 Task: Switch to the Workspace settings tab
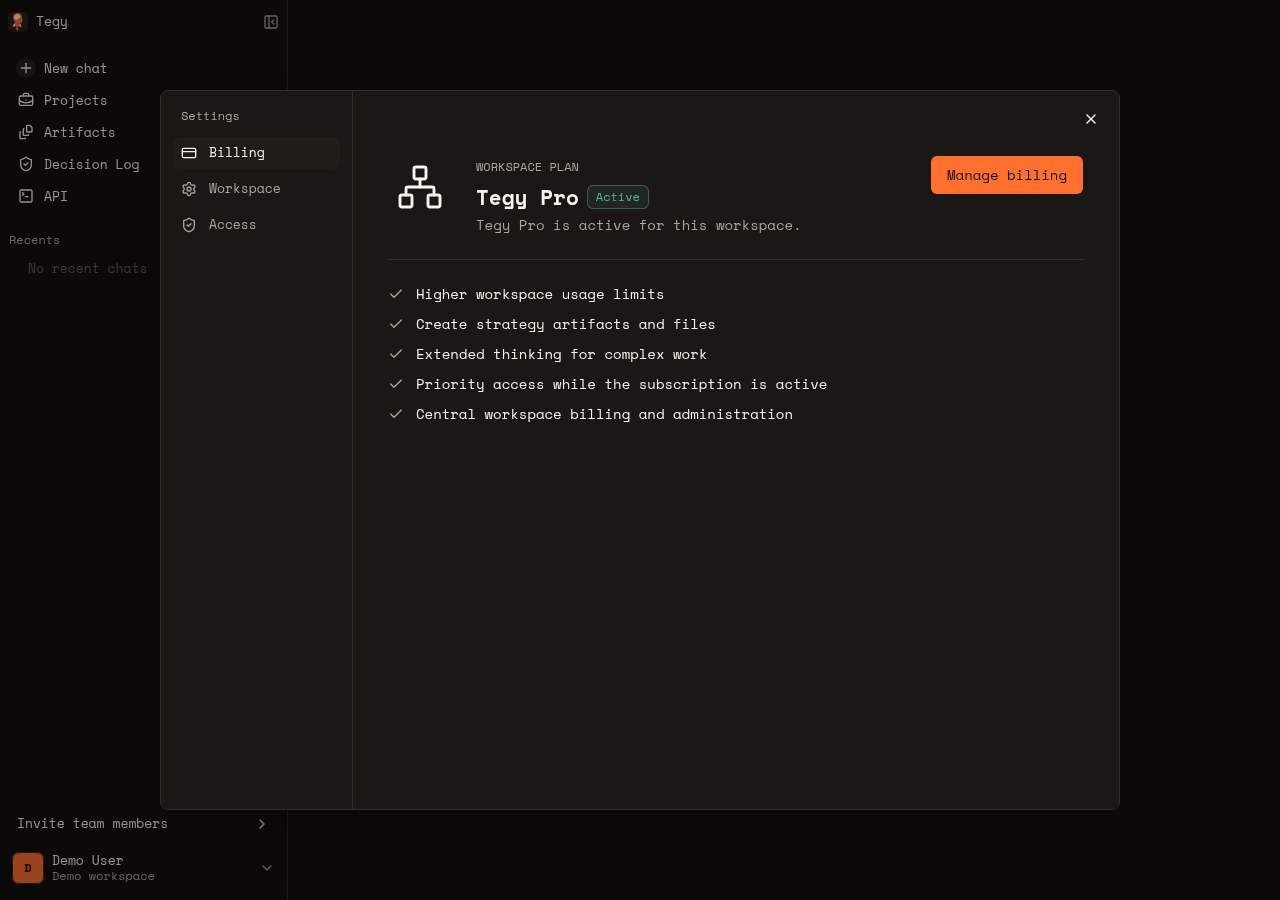(257, 189)
